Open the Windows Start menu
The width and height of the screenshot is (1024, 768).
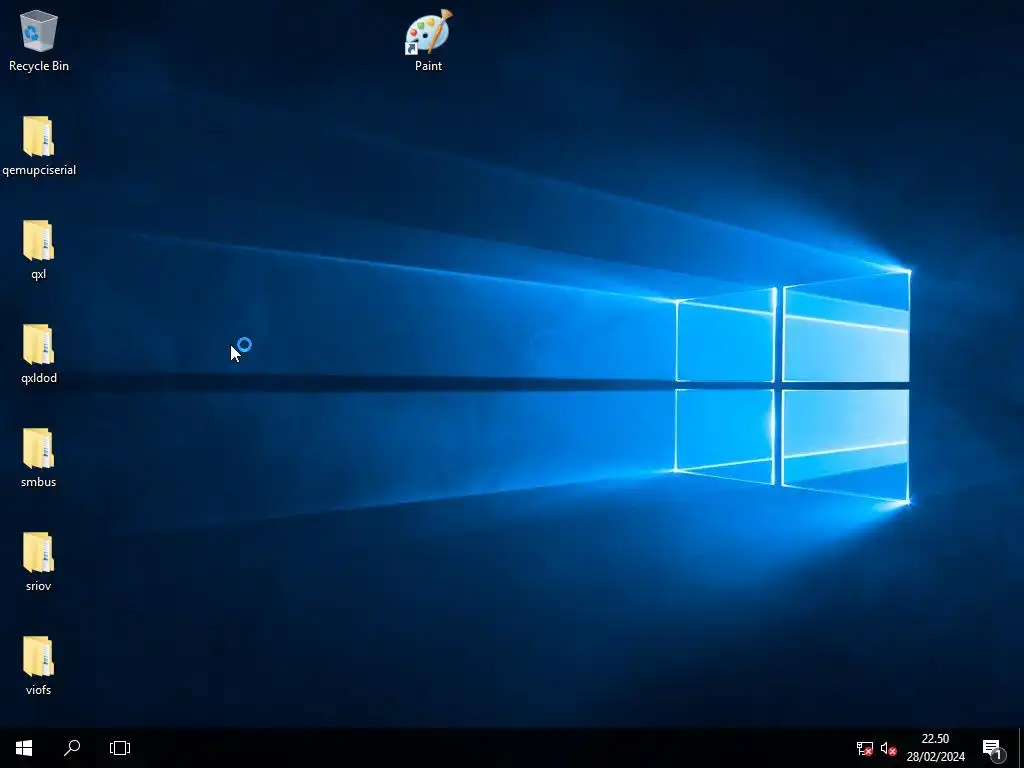coord(24,748)
